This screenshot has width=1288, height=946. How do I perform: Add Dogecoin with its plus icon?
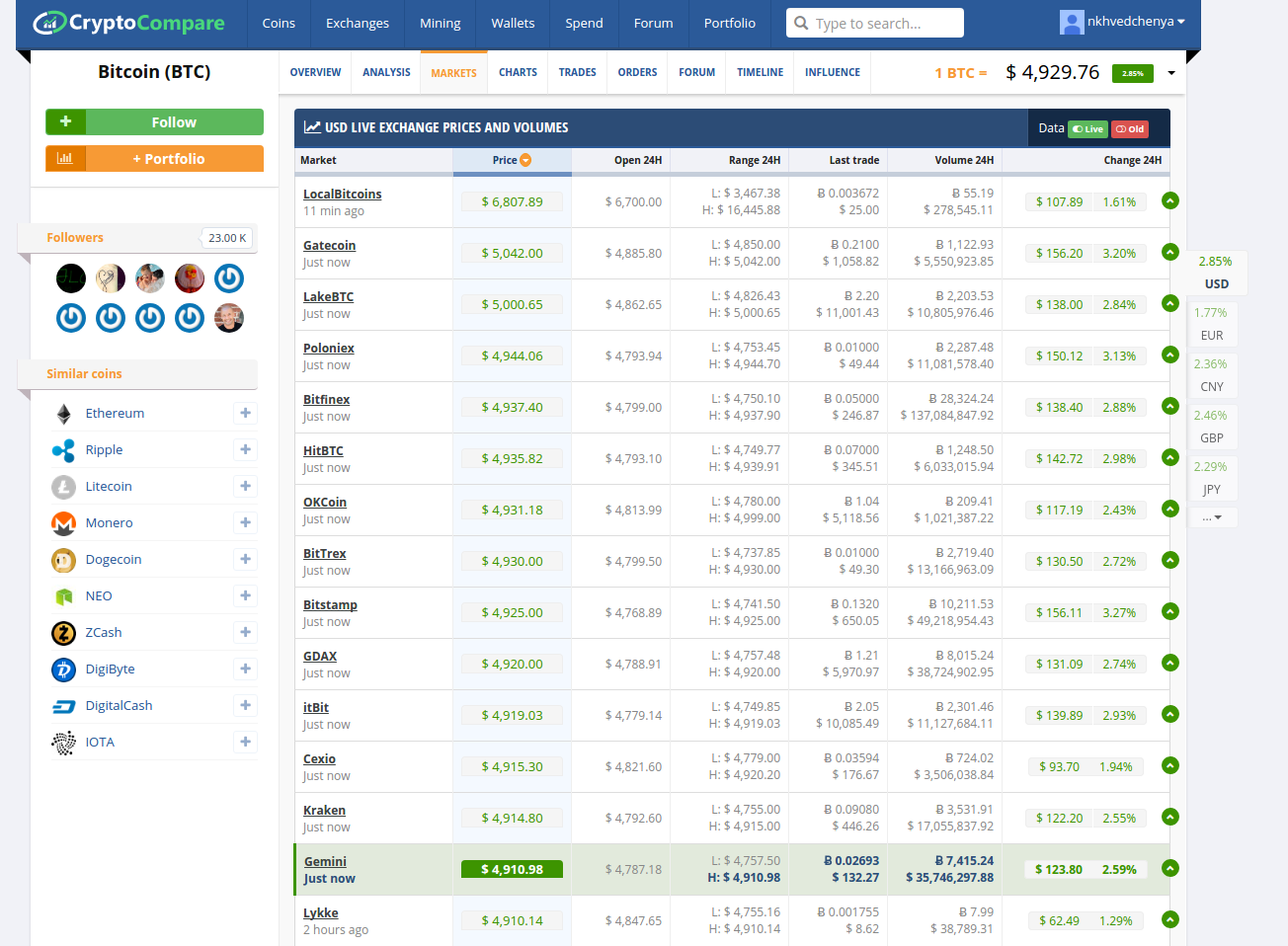[245, 559]
